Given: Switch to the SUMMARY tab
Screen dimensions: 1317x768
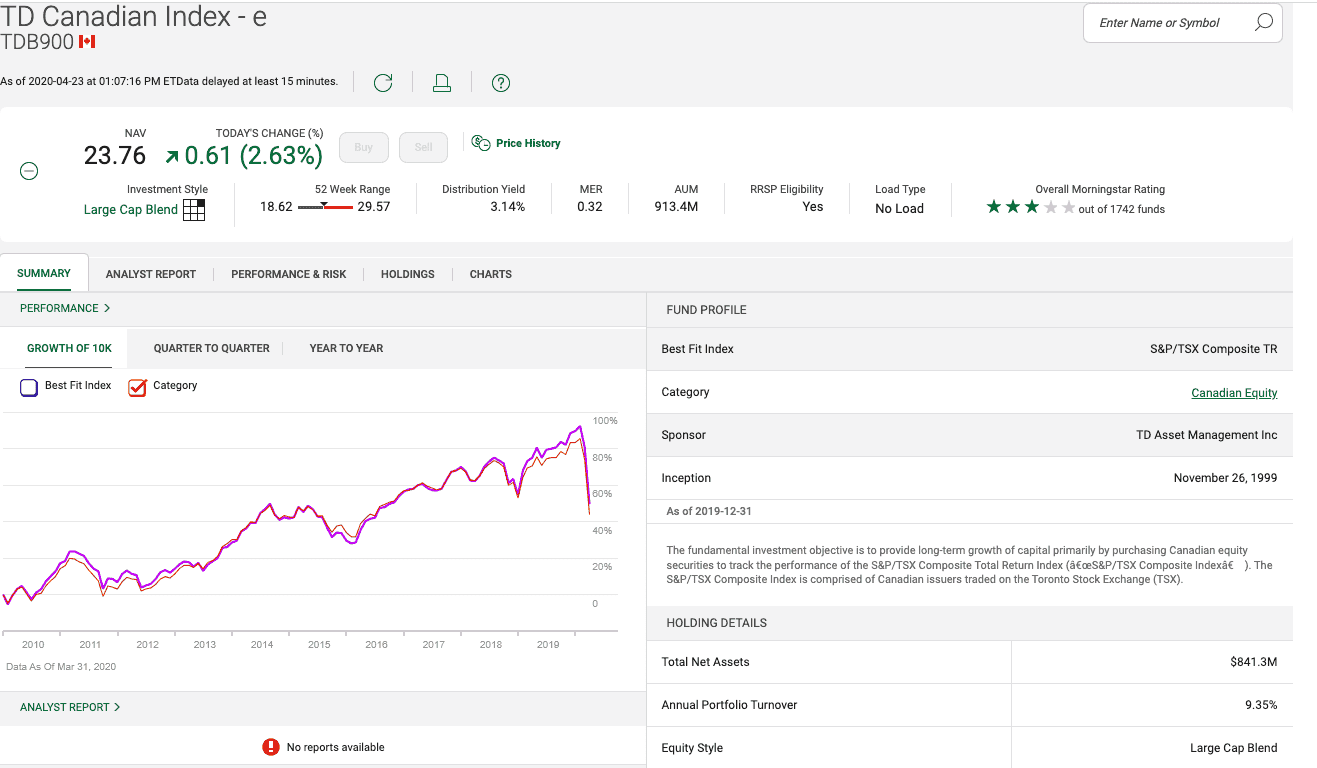Looking at the screenshot, I should 44,273.
